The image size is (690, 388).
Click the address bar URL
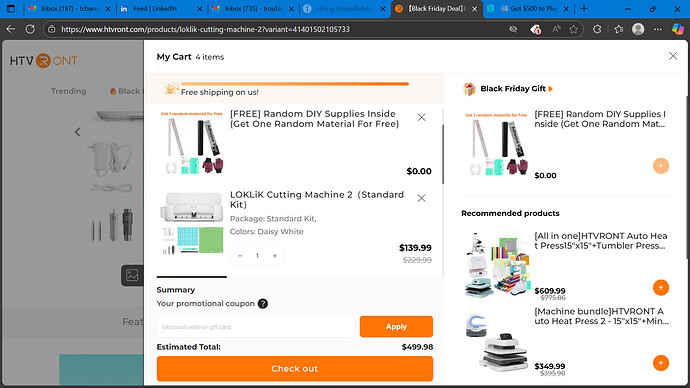click(205, 29)
